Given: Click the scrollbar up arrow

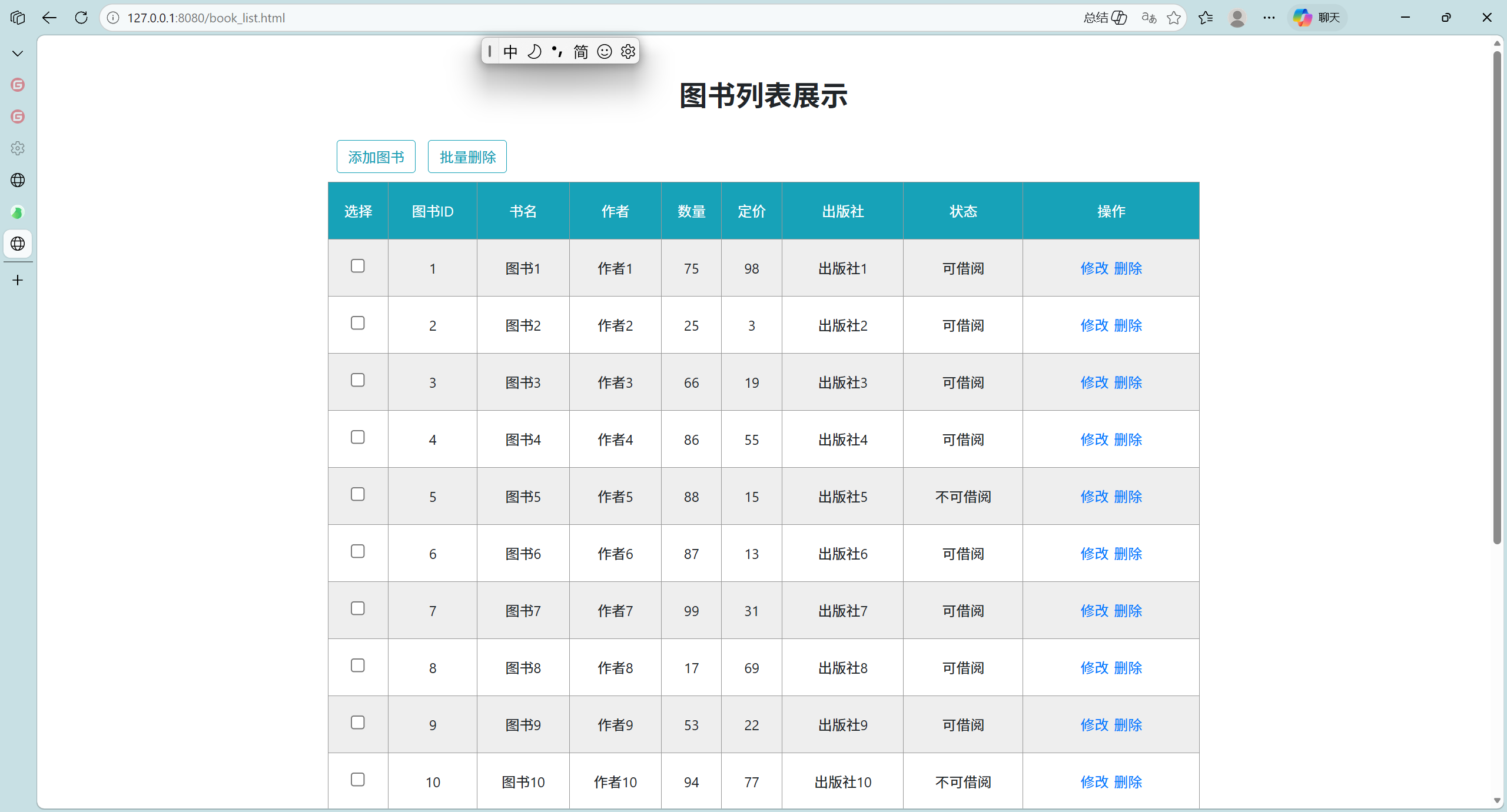Looking at the screenshot, I should tap(1497, 43).
